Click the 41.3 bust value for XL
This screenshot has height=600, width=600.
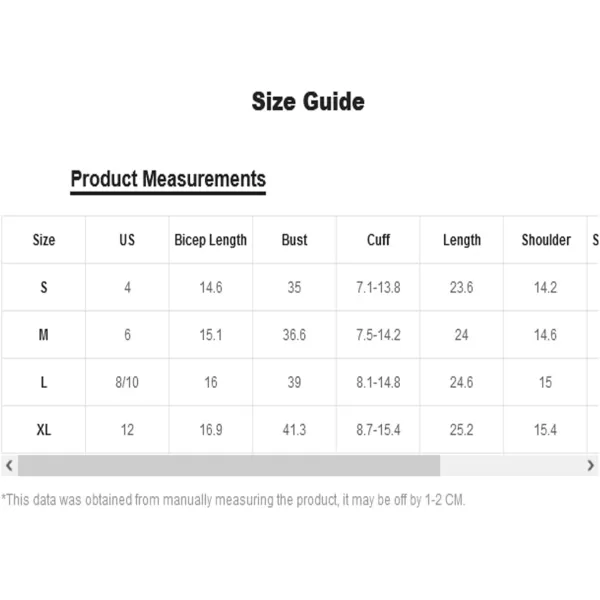click(294, 430)
